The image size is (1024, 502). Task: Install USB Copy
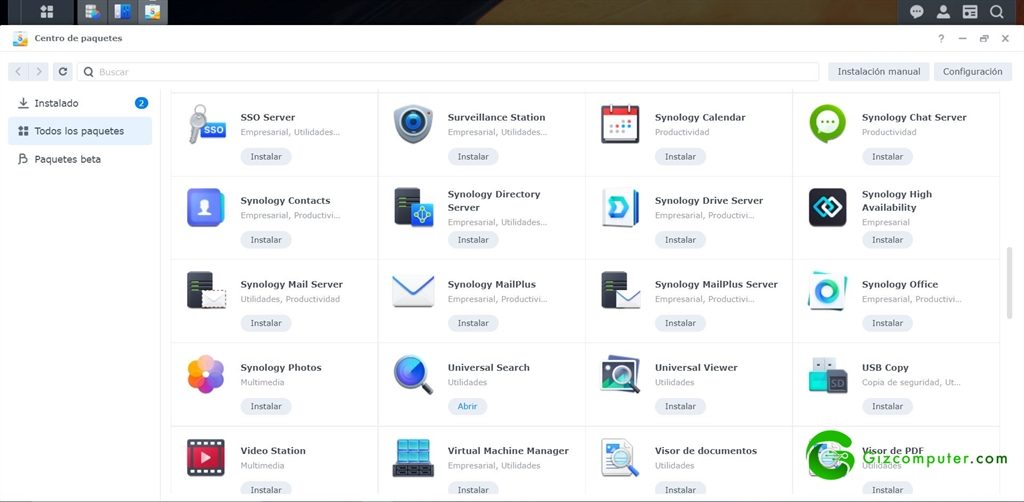[x=888, y=406]
